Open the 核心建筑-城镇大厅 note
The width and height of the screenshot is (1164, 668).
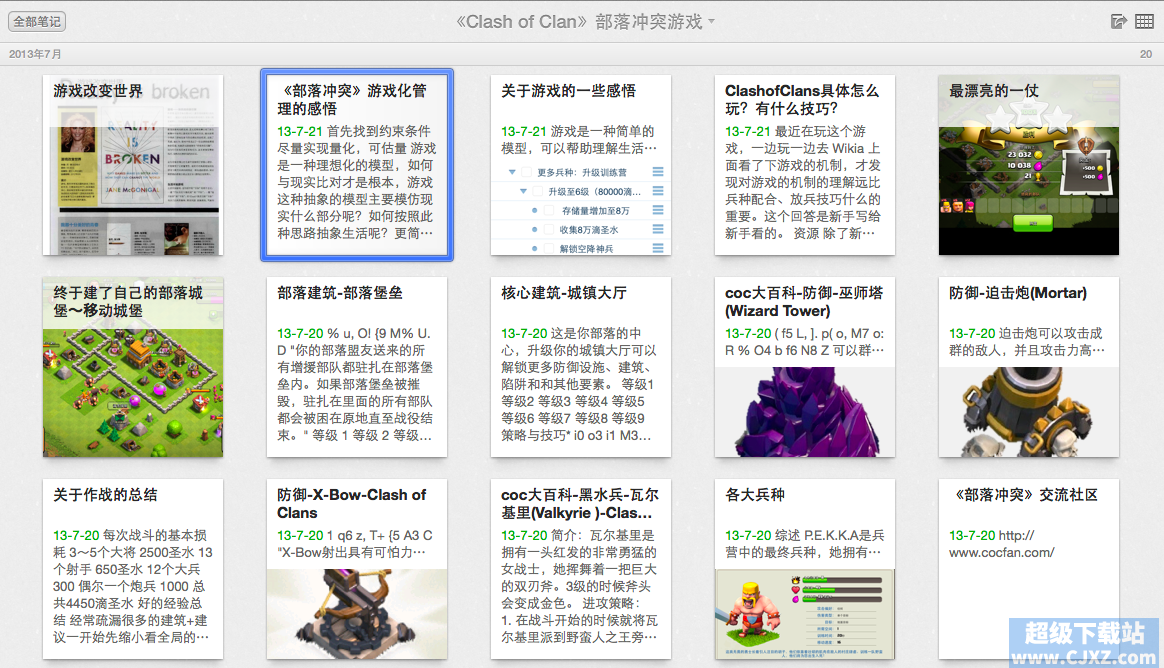581,367
